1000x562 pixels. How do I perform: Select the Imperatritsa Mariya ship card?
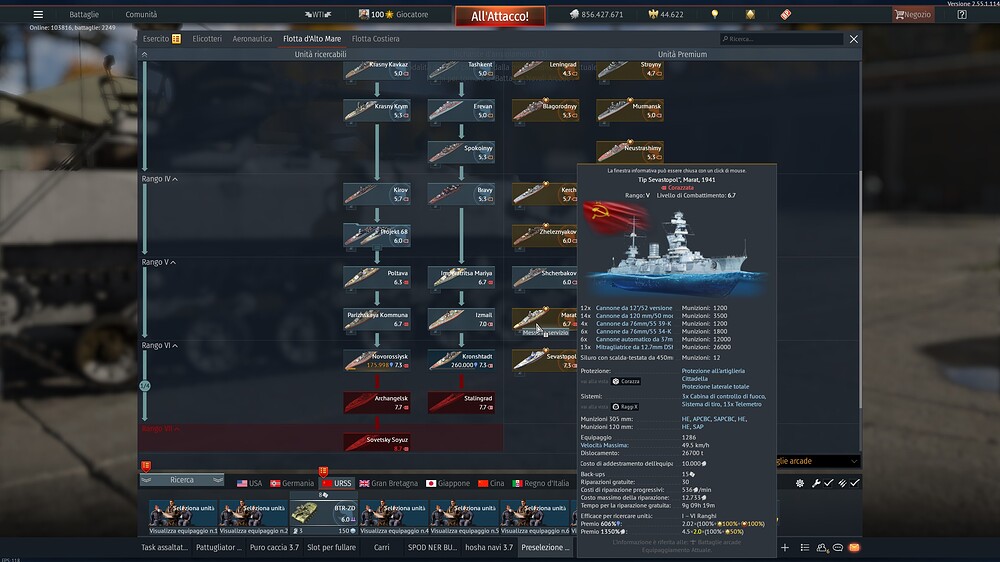pos(461,277)
